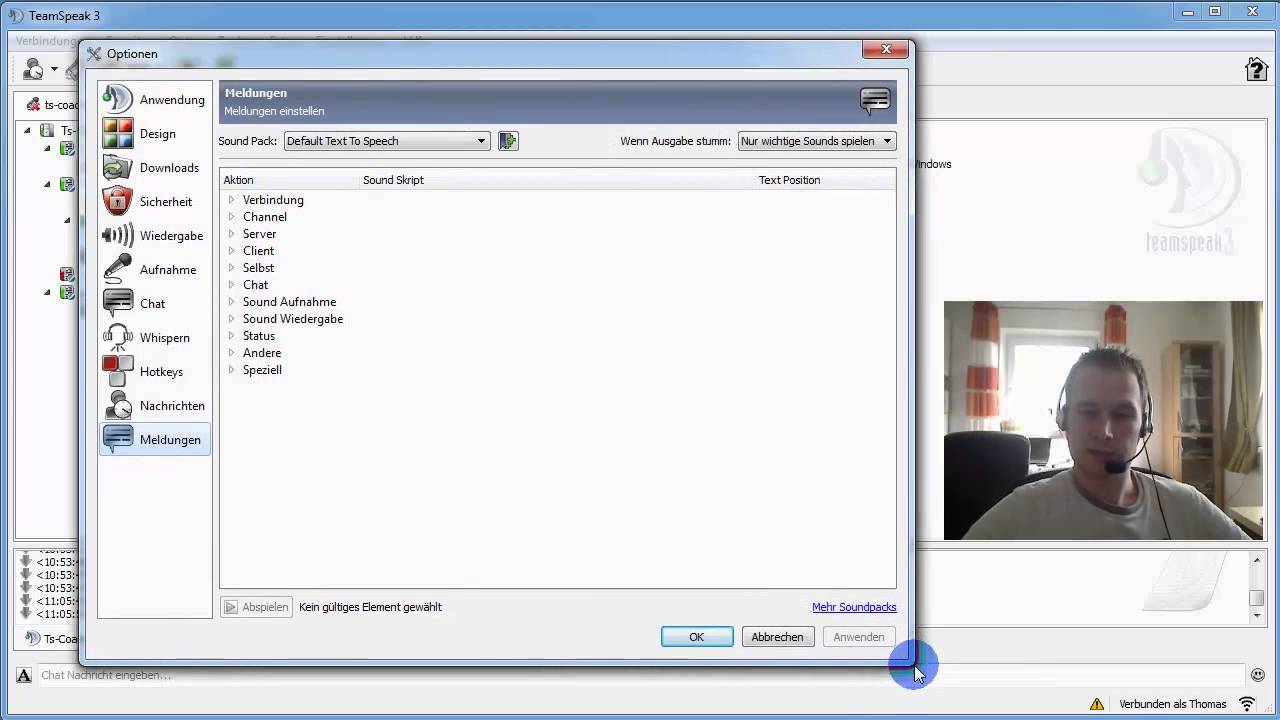1280x720 pixels.
Task: Click the Verbunden als Thomas status text
Action: [x=1172, y=704]
